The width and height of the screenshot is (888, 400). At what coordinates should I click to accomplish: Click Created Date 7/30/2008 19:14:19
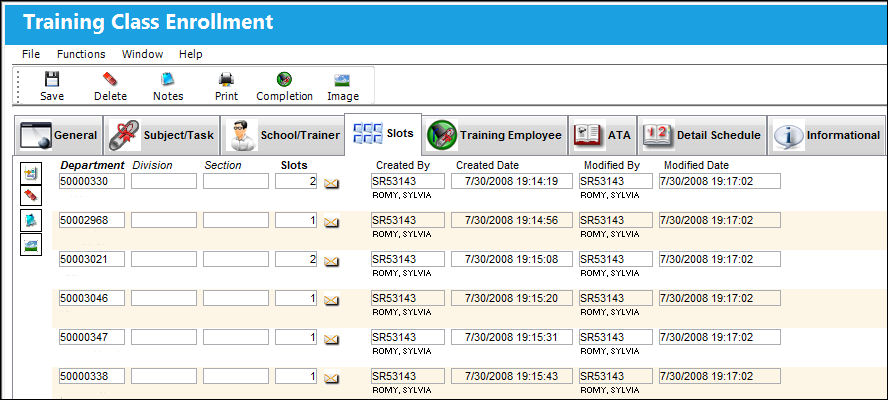coord(512,181)
